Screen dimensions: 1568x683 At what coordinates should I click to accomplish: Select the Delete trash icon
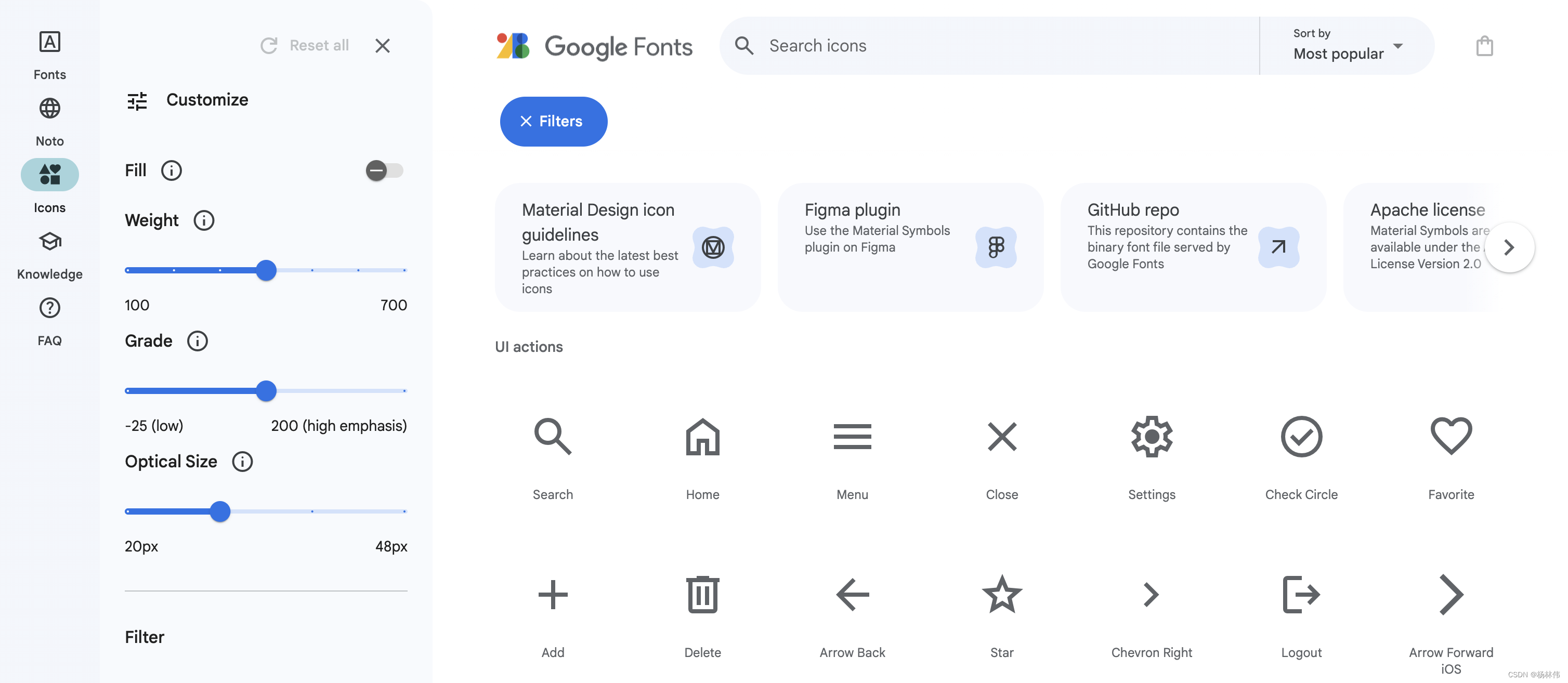coord(702,594)
